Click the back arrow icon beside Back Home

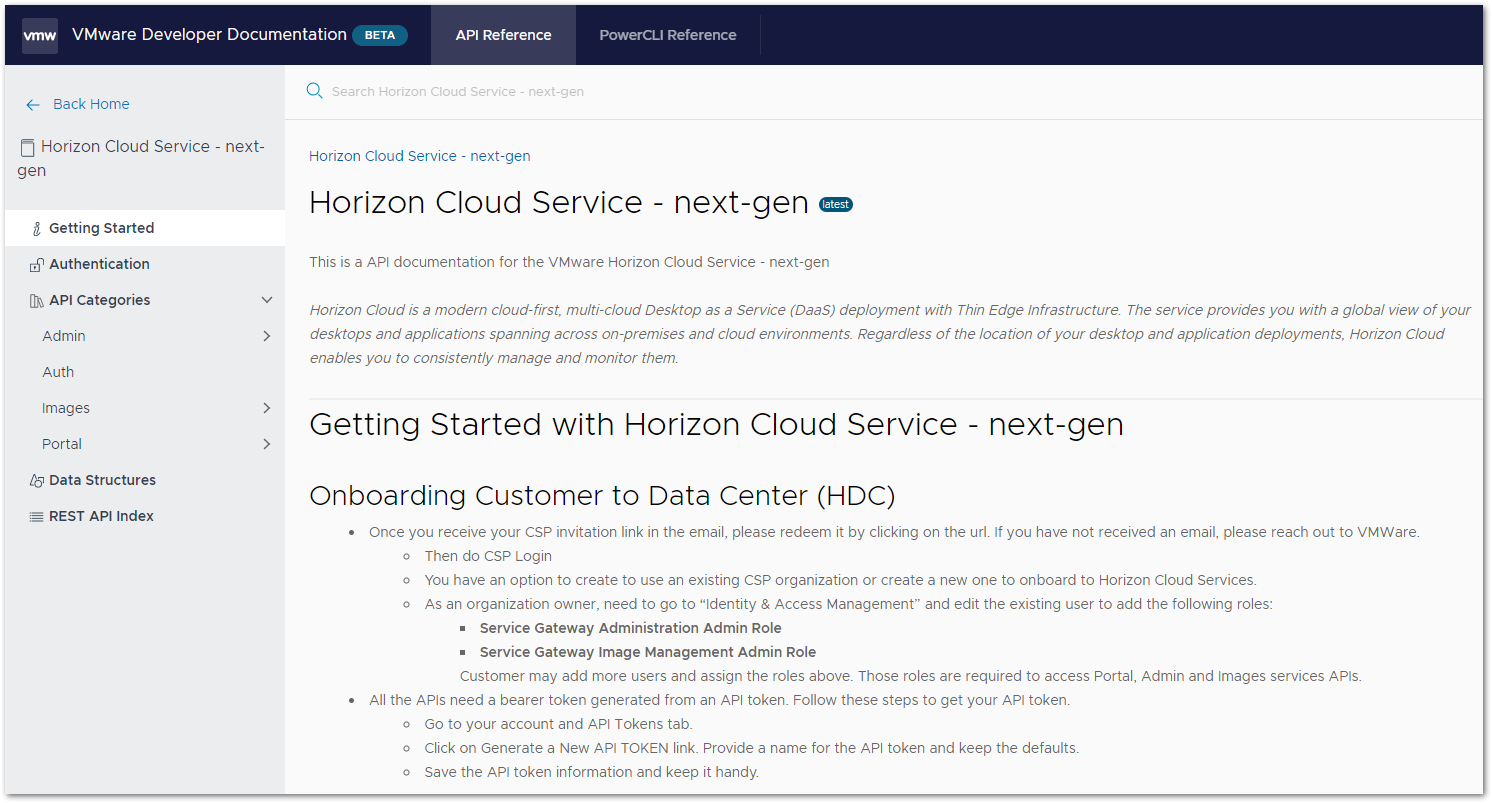pos(32,104)
